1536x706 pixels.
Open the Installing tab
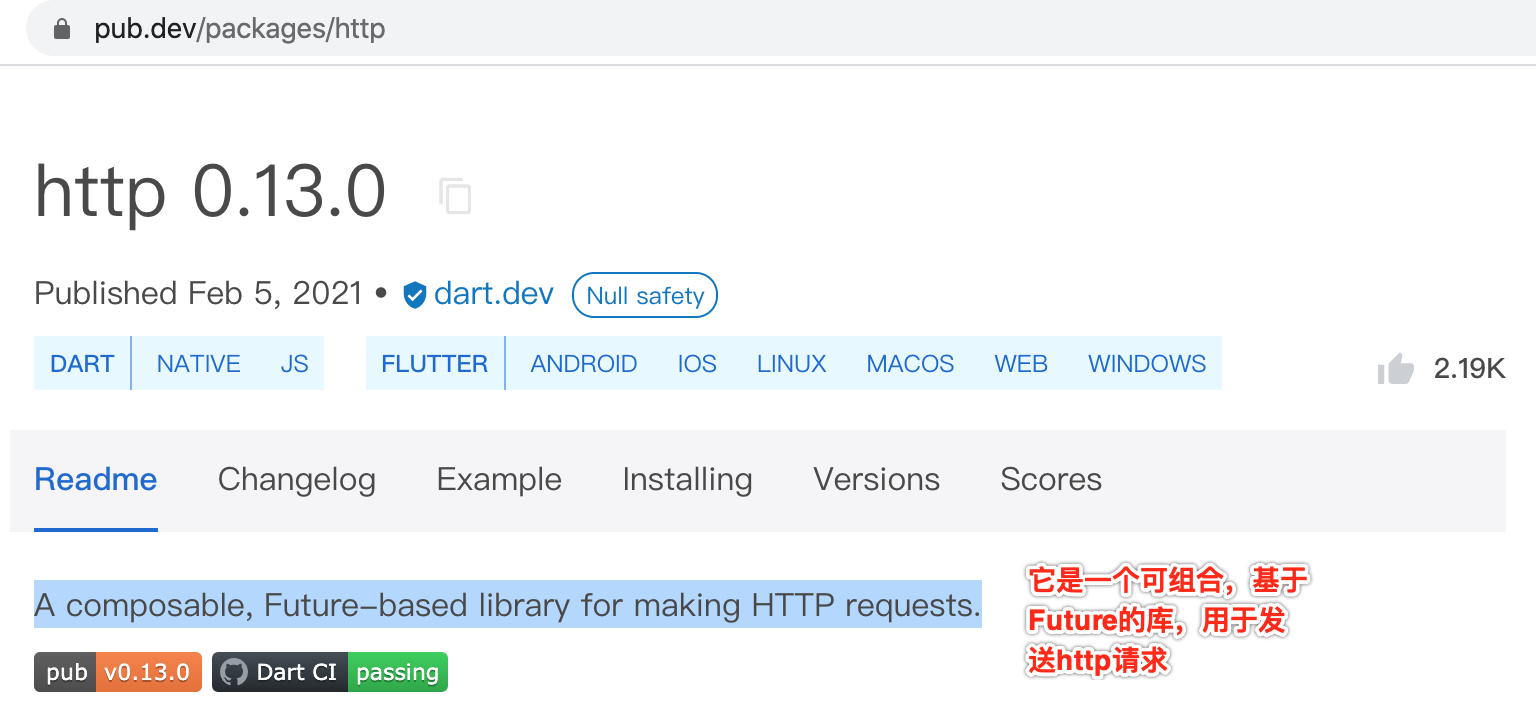687,480
